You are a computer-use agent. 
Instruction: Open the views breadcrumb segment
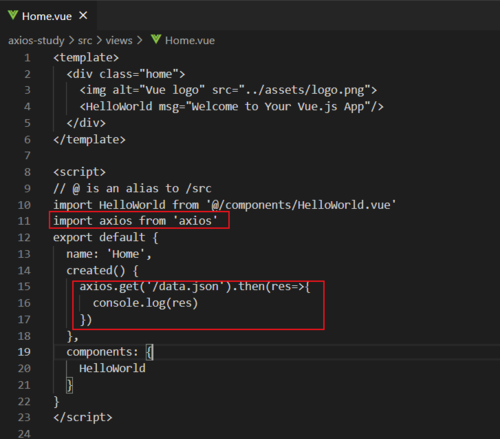(119, 40)
